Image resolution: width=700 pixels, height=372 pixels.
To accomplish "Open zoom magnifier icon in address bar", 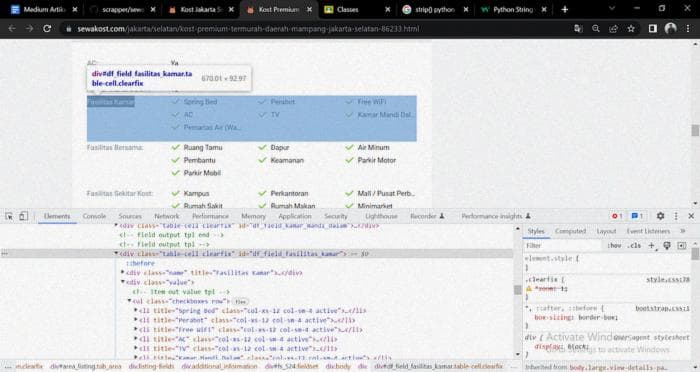I will tap(596, 29).
